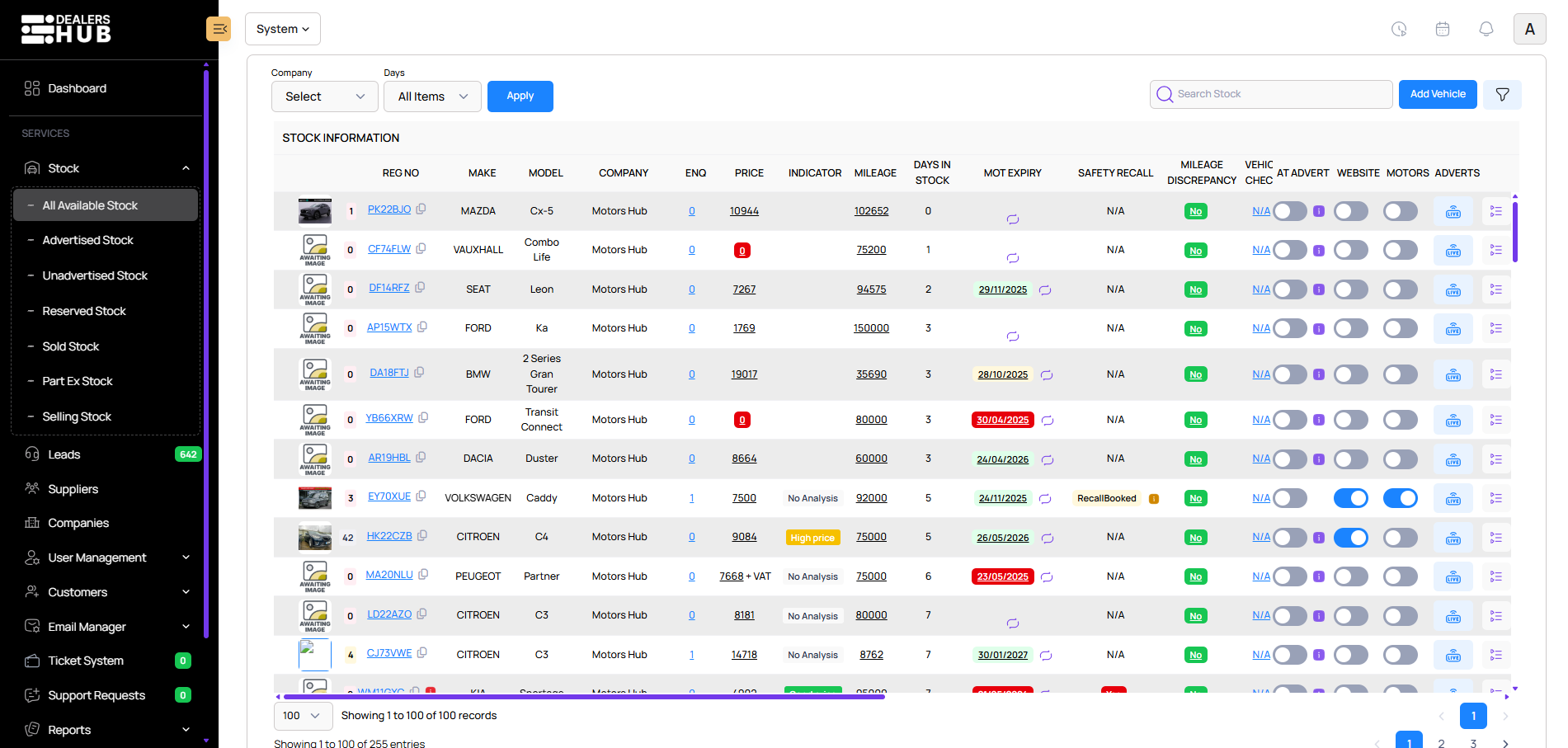The width and height of the screenshot is (1568, 748).
Task: Click the Add Vehicle button
Action: tap(1437, 94)
